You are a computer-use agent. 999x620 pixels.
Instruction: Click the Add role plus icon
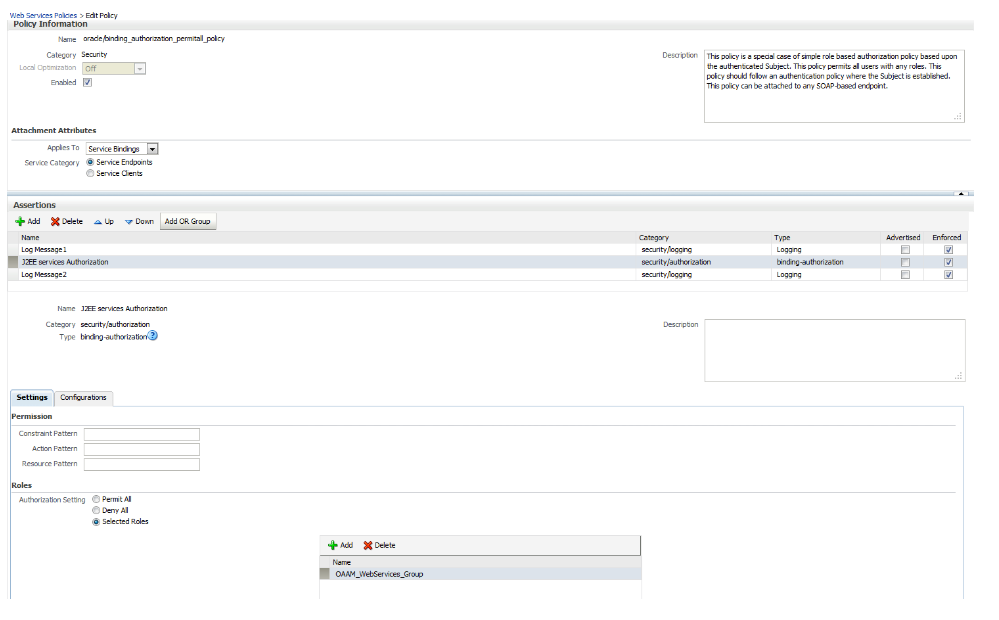point(333,545)
